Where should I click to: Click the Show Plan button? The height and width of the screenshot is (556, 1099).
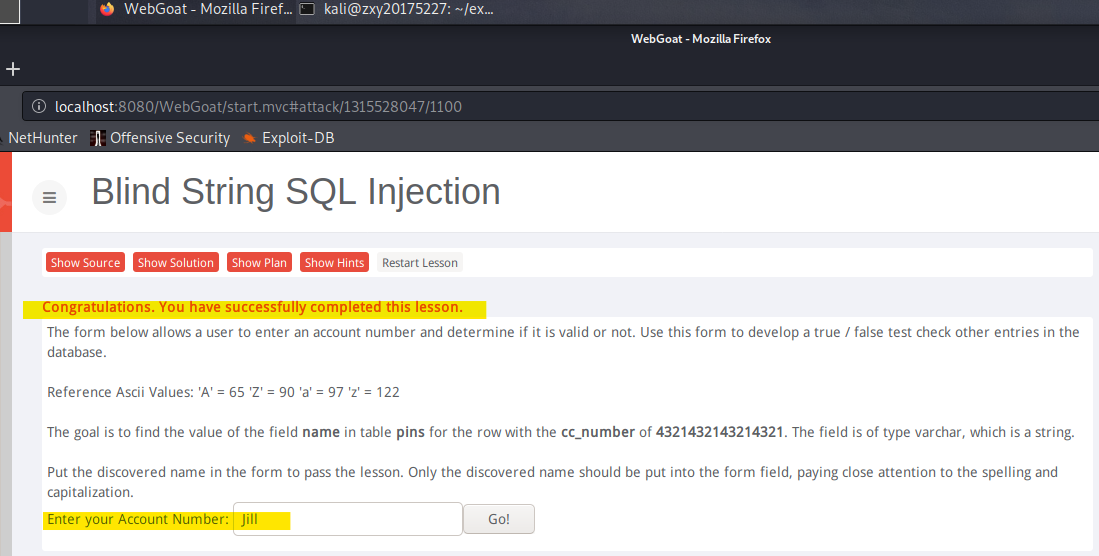[259, 262]
